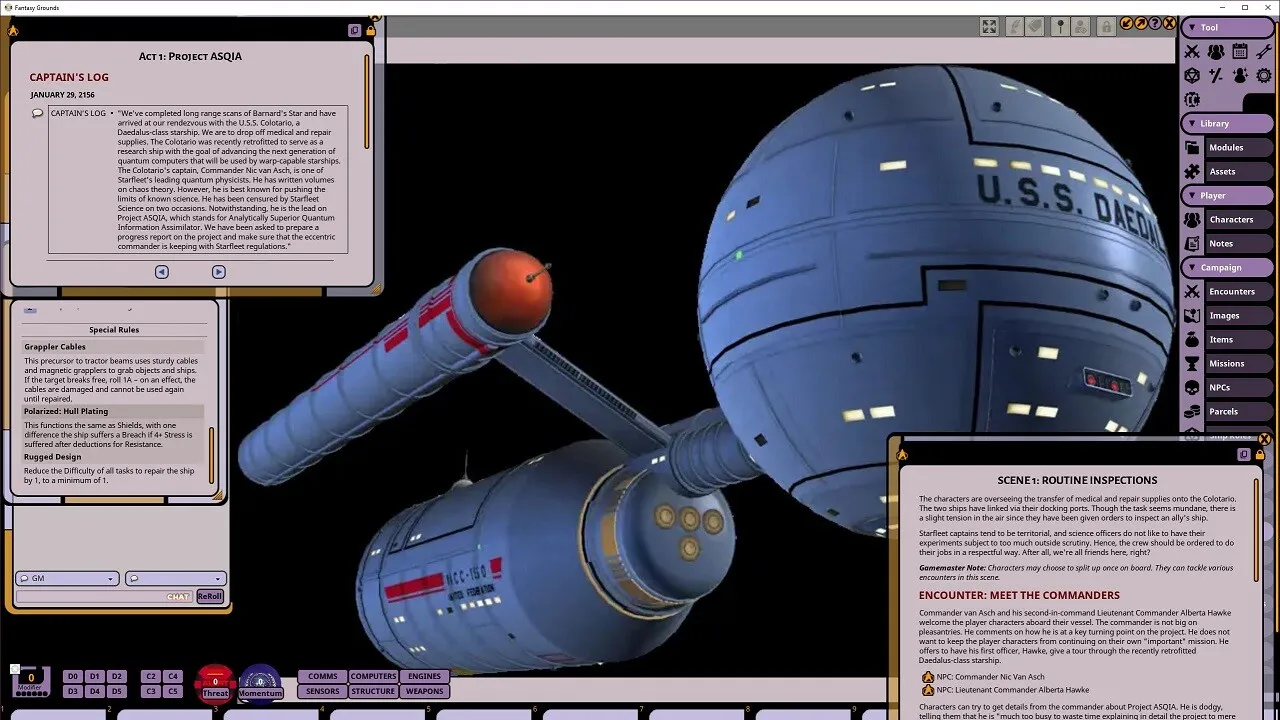Open the Notes list
The image size is (1280, 720).
1238,244
